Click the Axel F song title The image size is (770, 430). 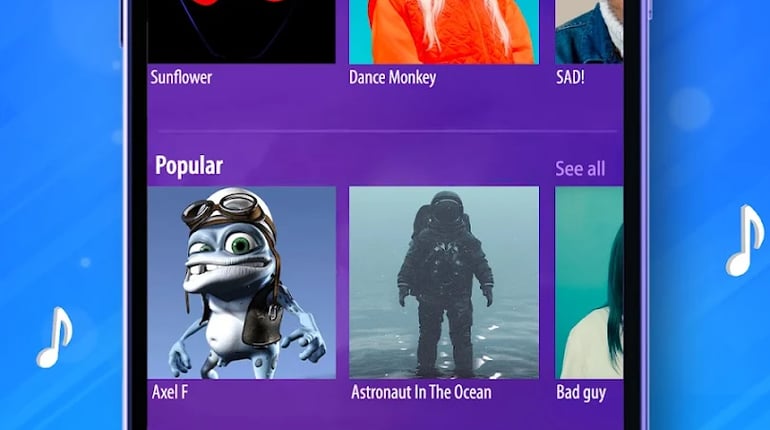169,392
